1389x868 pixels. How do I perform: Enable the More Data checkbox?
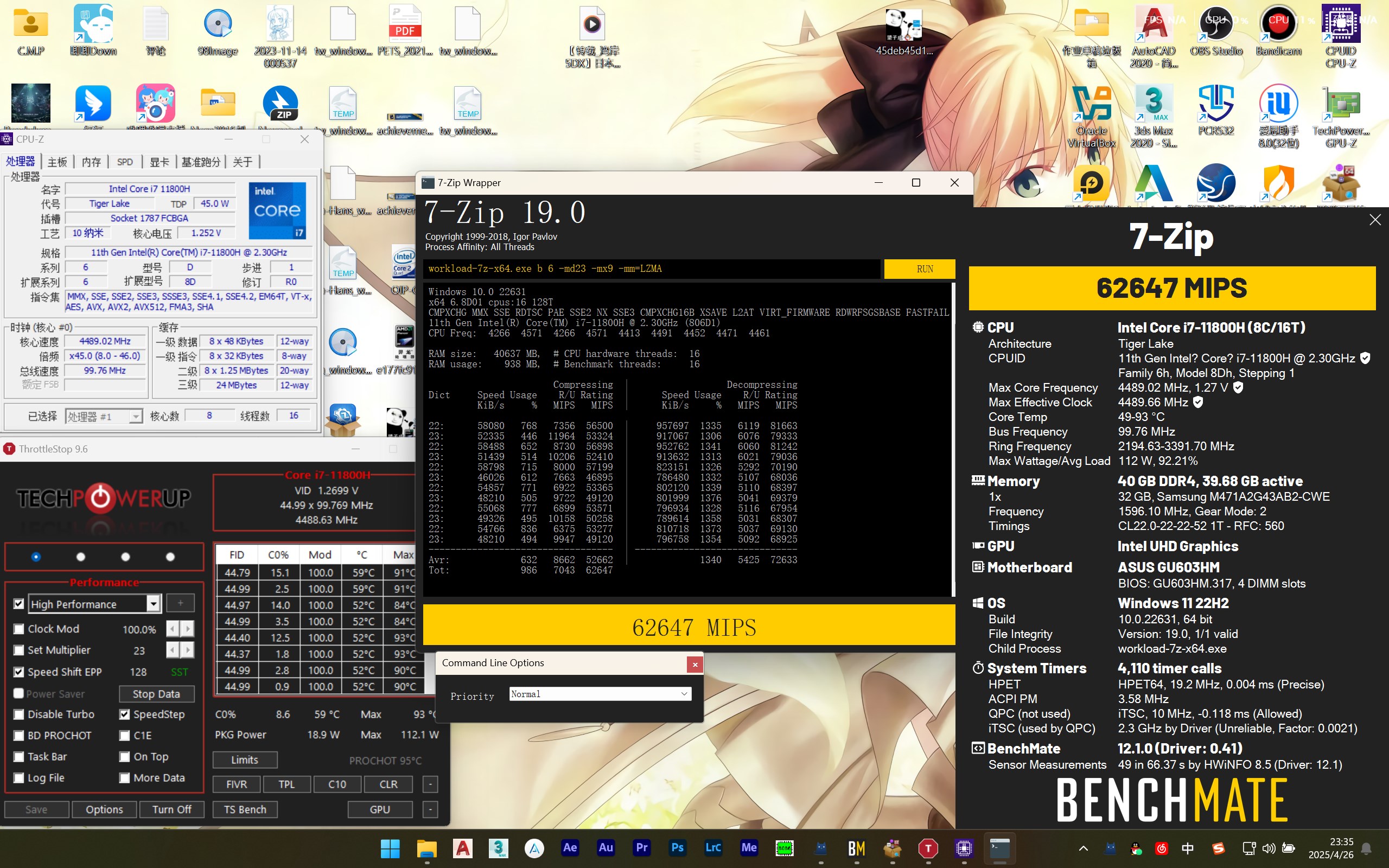coord(125,778)
